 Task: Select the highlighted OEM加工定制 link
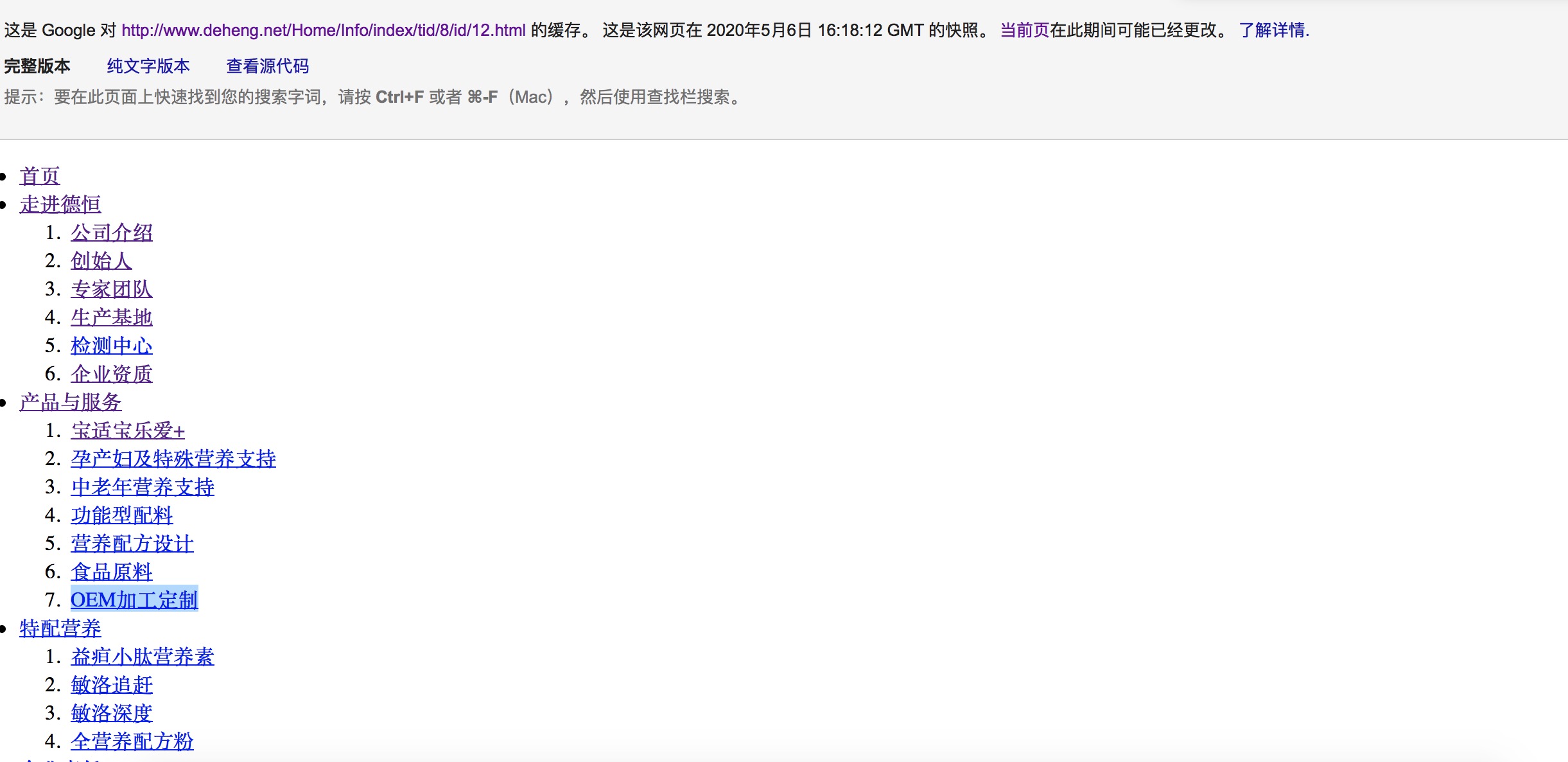coord(134,600)
